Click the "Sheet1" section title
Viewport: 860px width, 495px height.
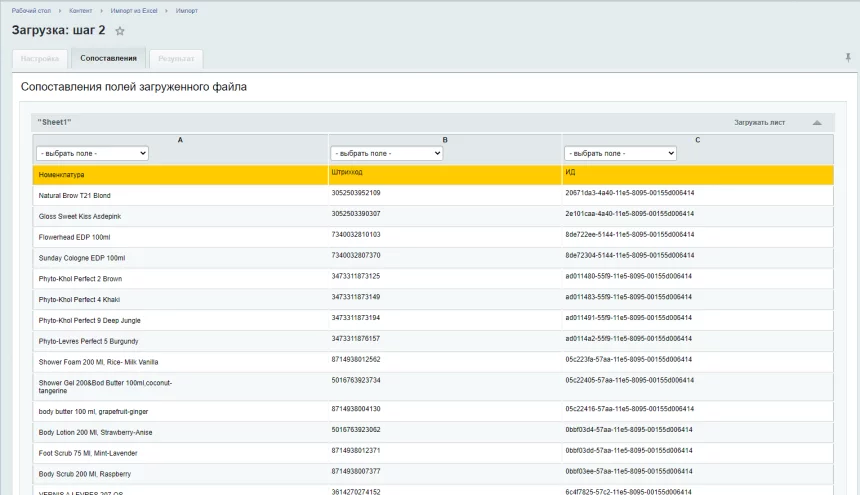55,122
